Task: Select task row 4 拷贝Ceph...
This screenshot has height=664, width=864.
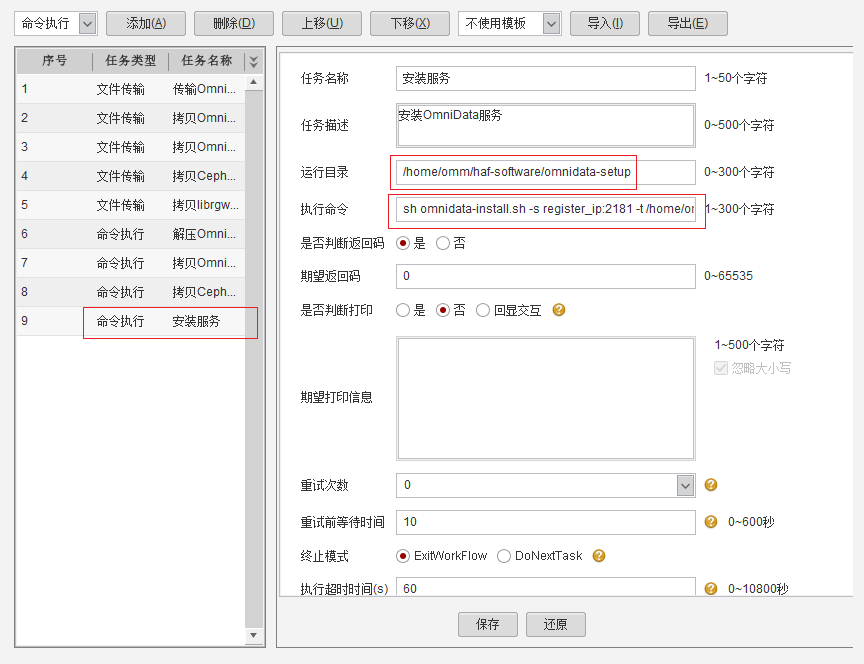Action: tap(131, 176)
